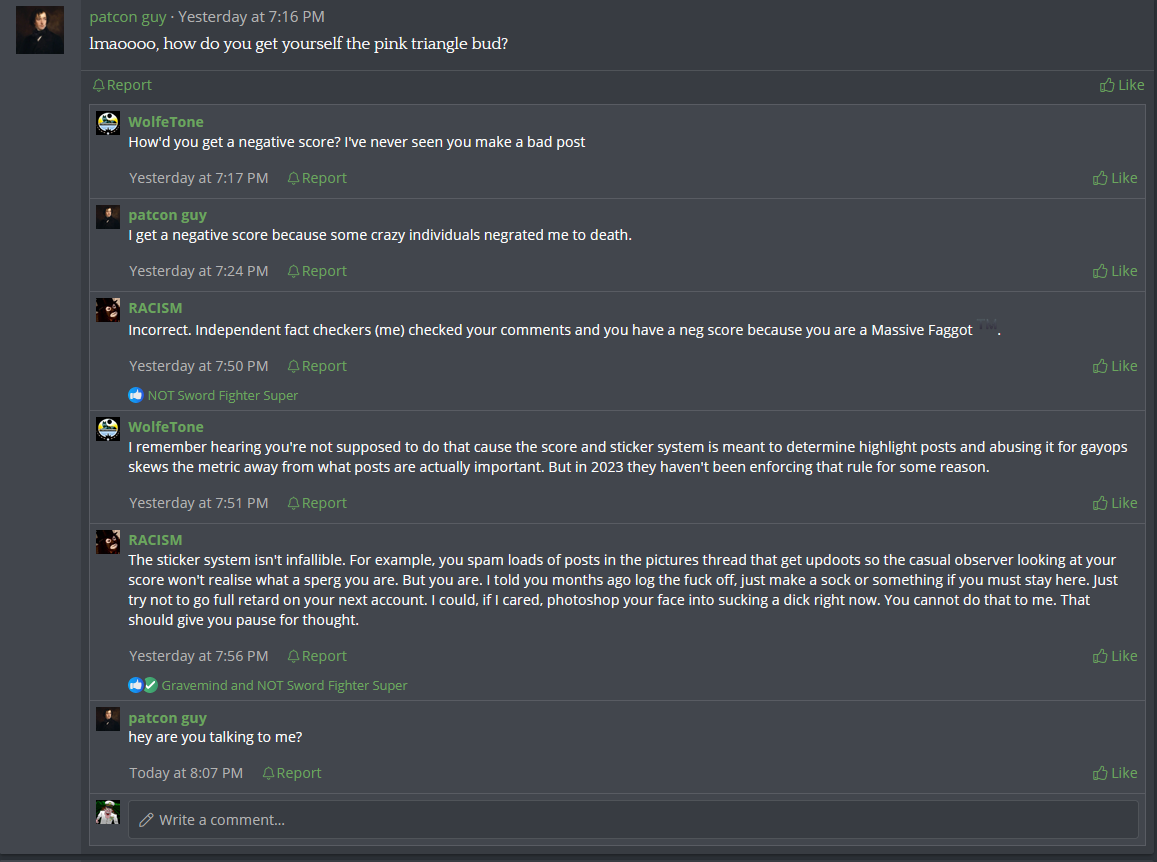Screen dimensions: 1157x862
Task: Open the Gravemind and NOT Sword Fighter Super reactions list
Action: coord(284,686)
